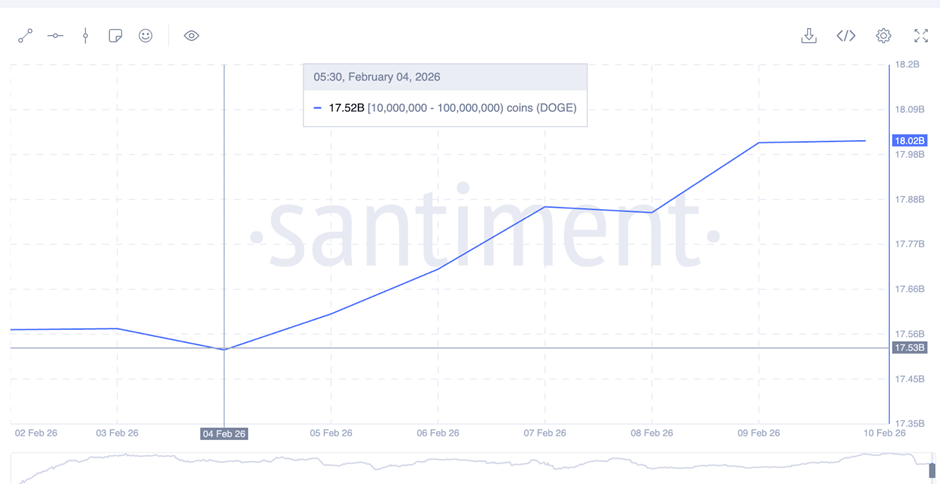Open the embed code dialog

coord(846,36)
